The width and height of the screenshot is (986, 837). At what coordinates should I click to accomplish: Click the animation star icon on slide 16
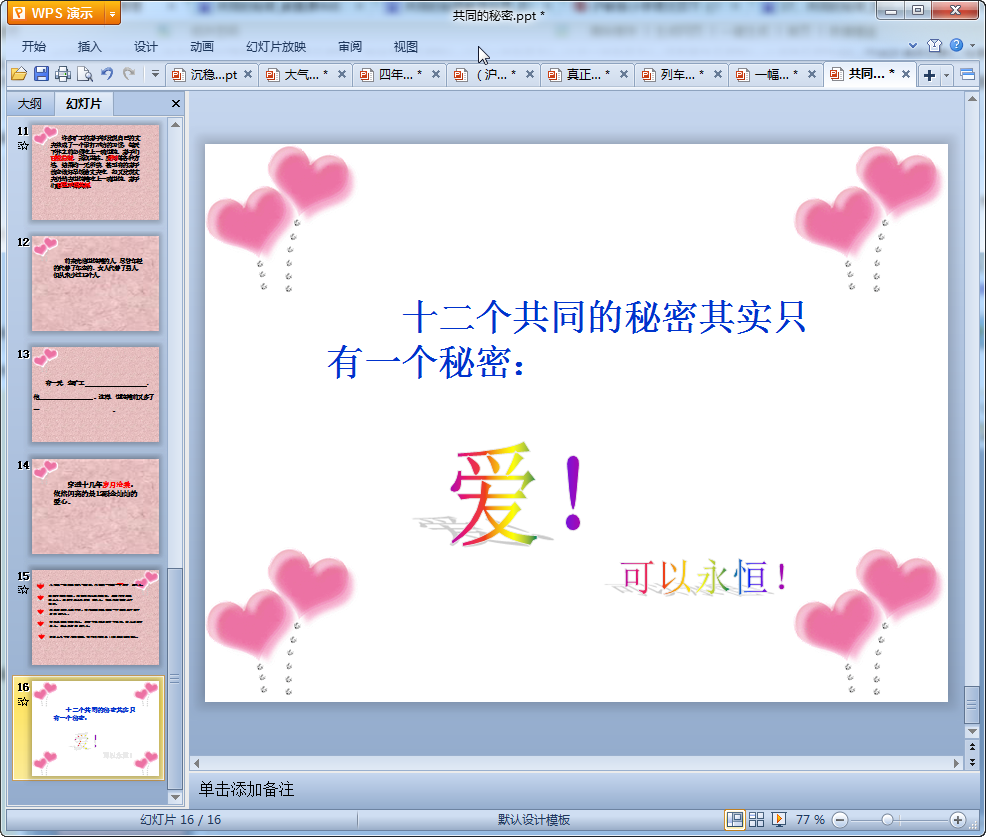pyautogui.click(x=23, y=701)
